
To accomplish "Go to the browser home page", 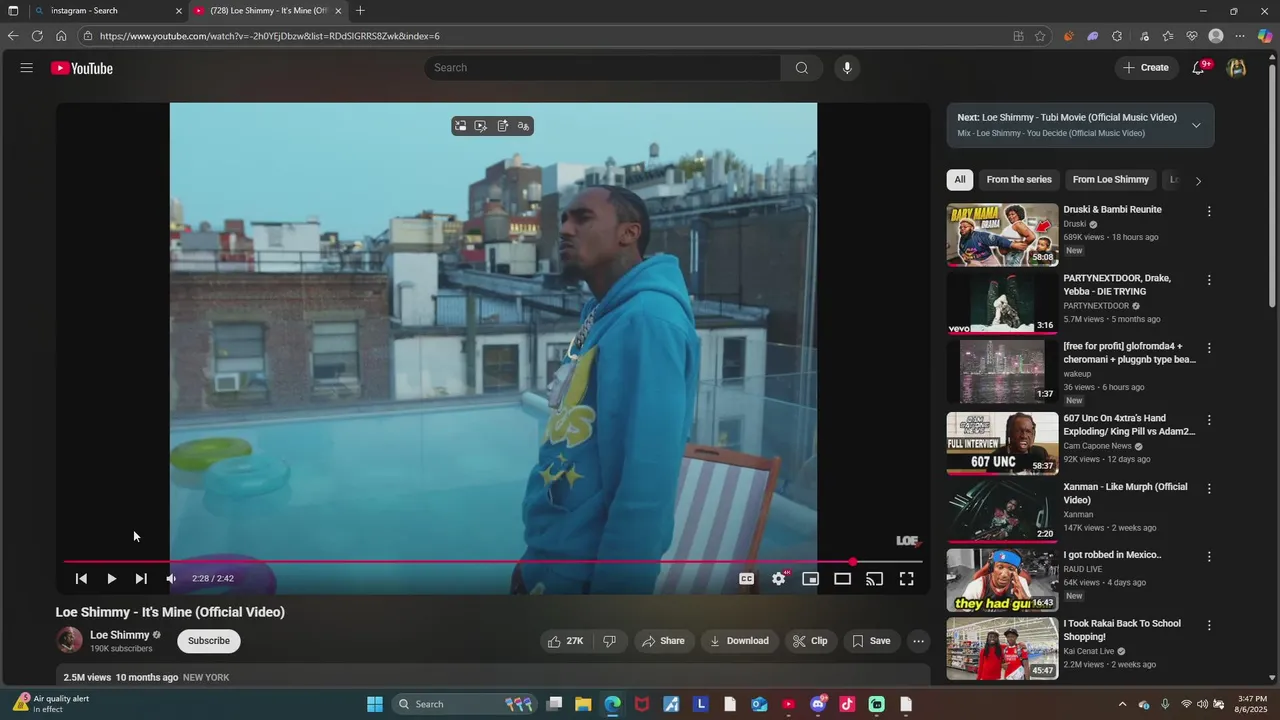I will coord(61,36).
